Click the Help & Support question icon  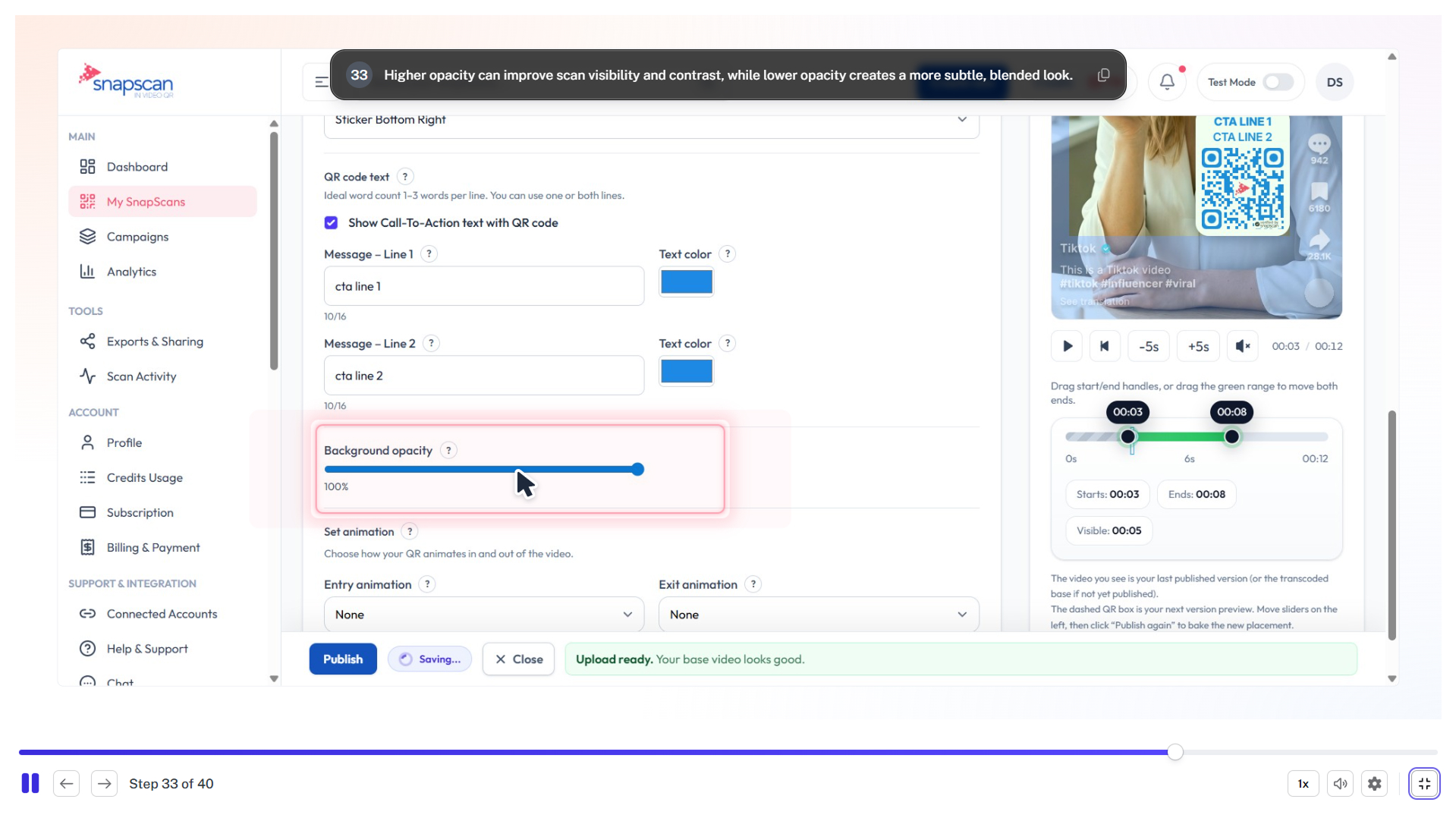coord(87,649)
